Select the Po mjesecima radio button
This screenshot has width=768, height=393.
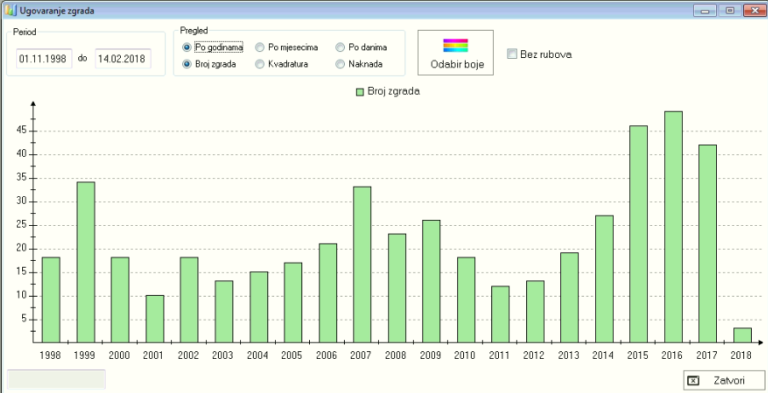[260, 48]
